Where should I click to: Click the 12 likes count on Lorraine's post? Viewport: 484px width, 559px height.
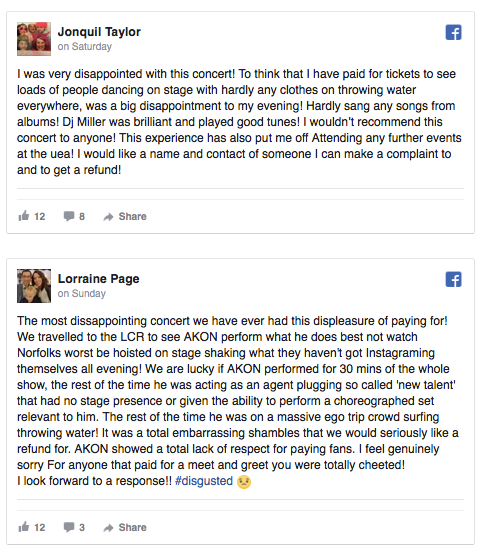(40, 527)
